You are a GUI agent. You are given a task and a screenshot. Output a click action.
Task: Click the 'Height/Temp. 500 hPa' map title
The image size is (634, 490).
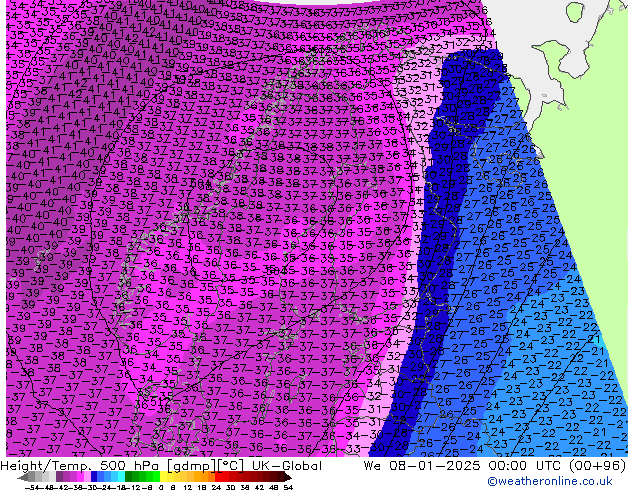click(x=81, y=466)
